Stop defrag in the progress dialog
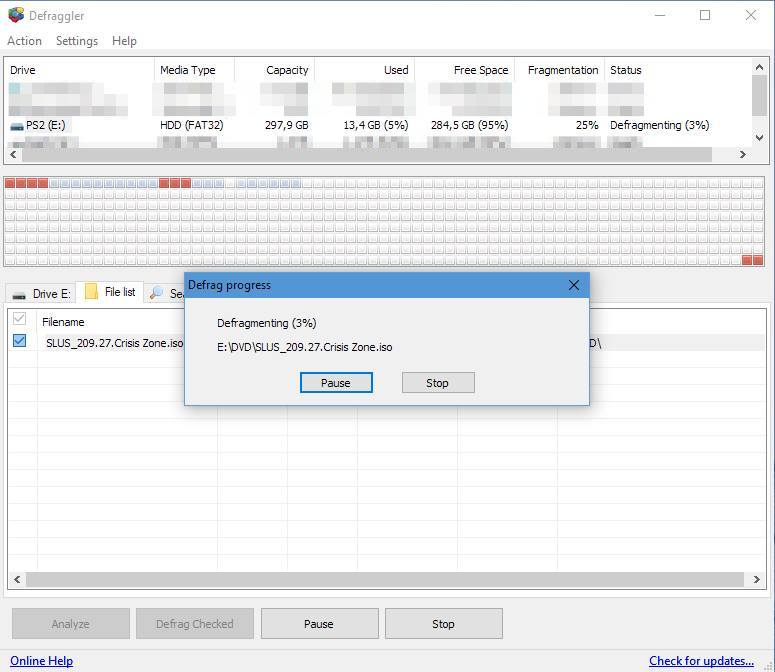The image size is (775, 672). 438,383
